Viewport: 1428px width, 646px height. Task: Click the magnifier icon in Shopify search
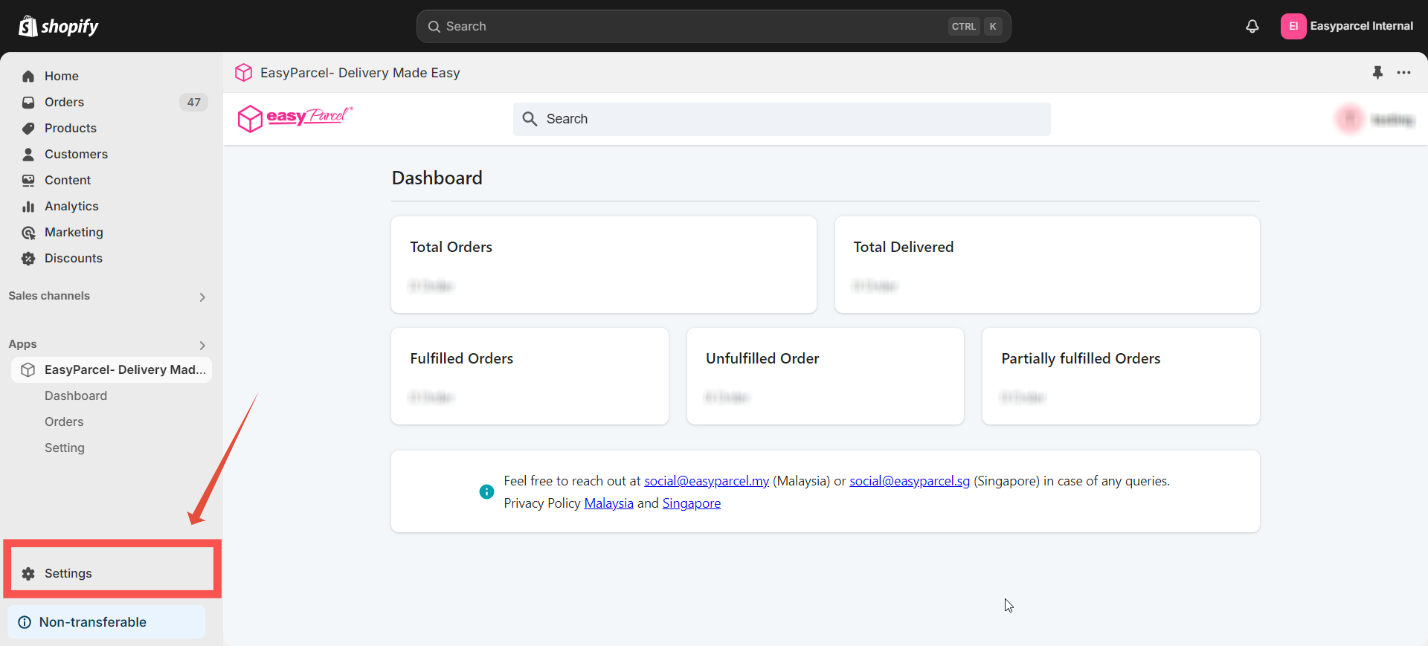coord(434,27)
